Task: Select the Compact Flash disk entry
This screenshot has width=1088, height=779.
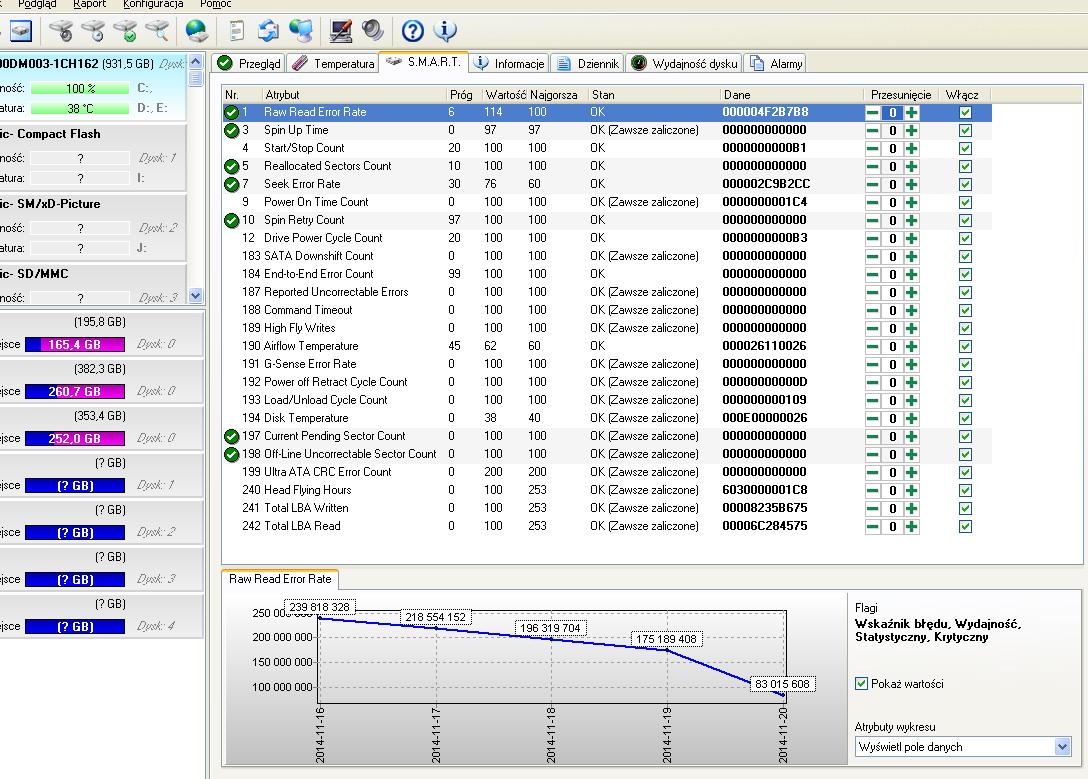Action: point(92,157)
